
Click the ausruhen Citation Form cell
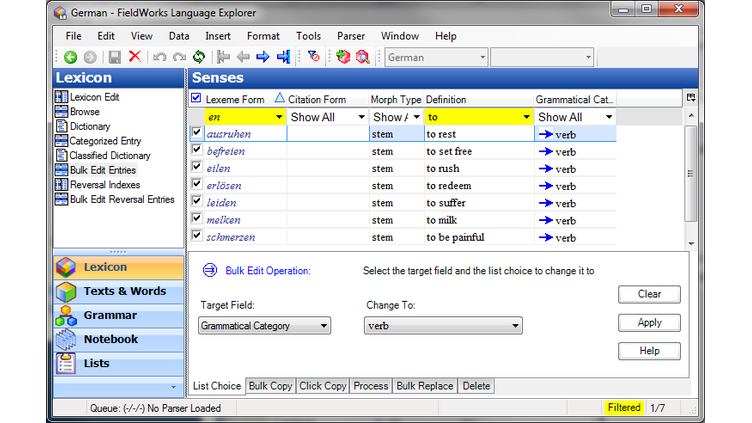(328, 134)
